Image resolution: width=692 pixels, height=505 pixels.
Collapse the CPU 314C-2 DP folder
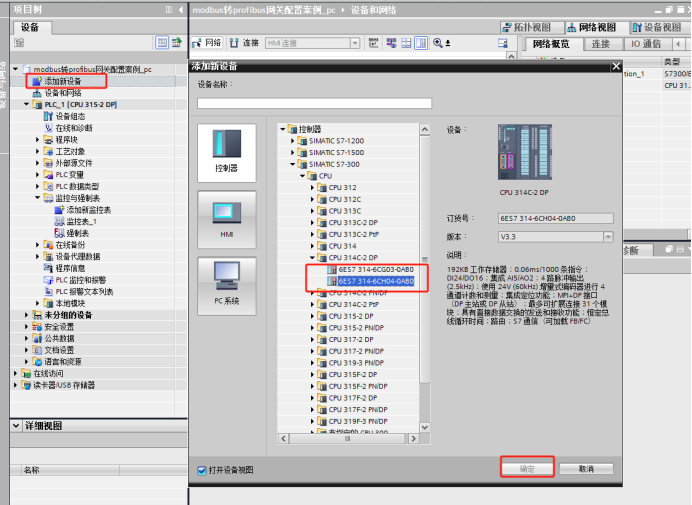coord(312,257)
